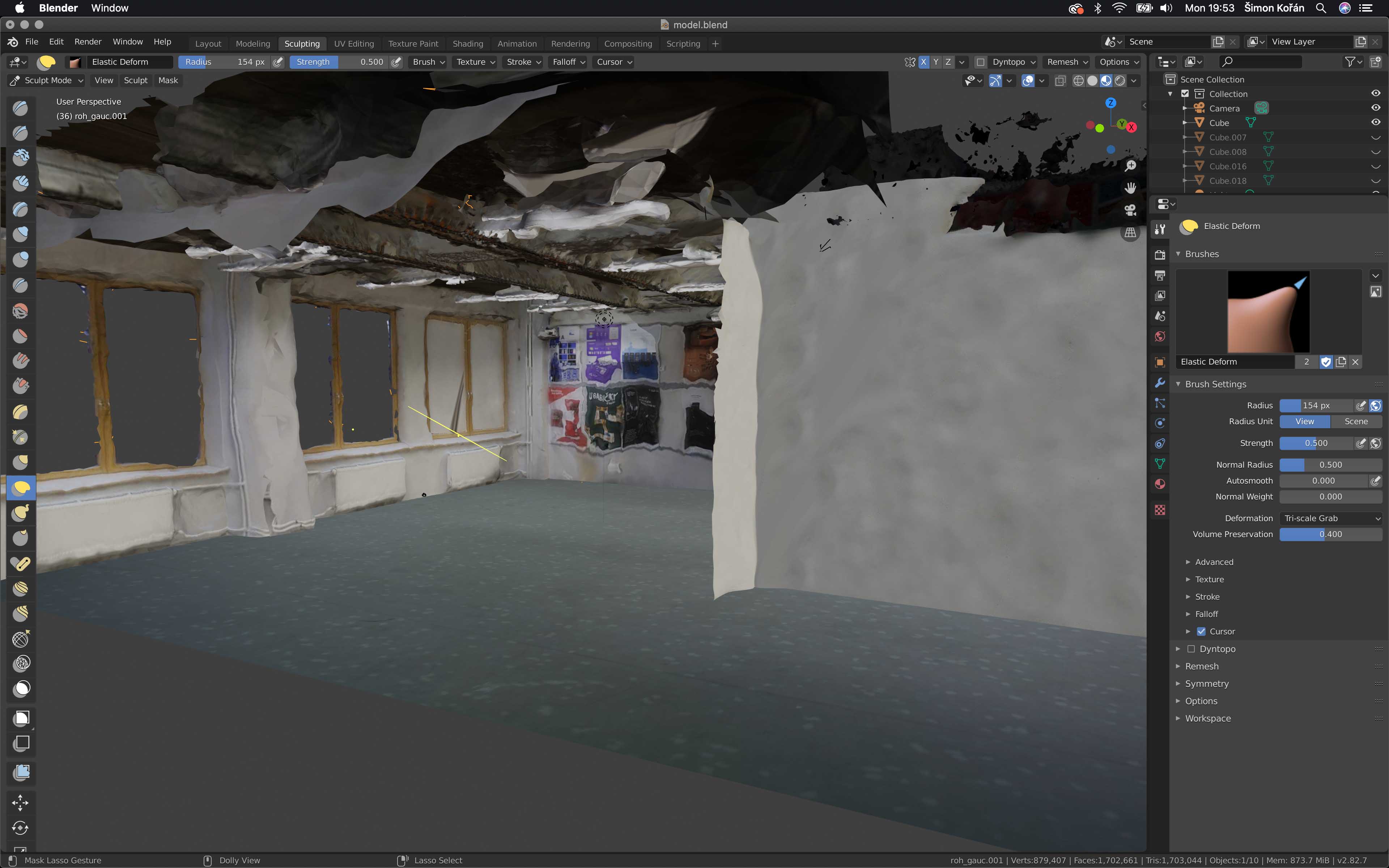Screen dimensions: 1389x868
Task: Click the camera view icon
Action: click(1130, 210)
